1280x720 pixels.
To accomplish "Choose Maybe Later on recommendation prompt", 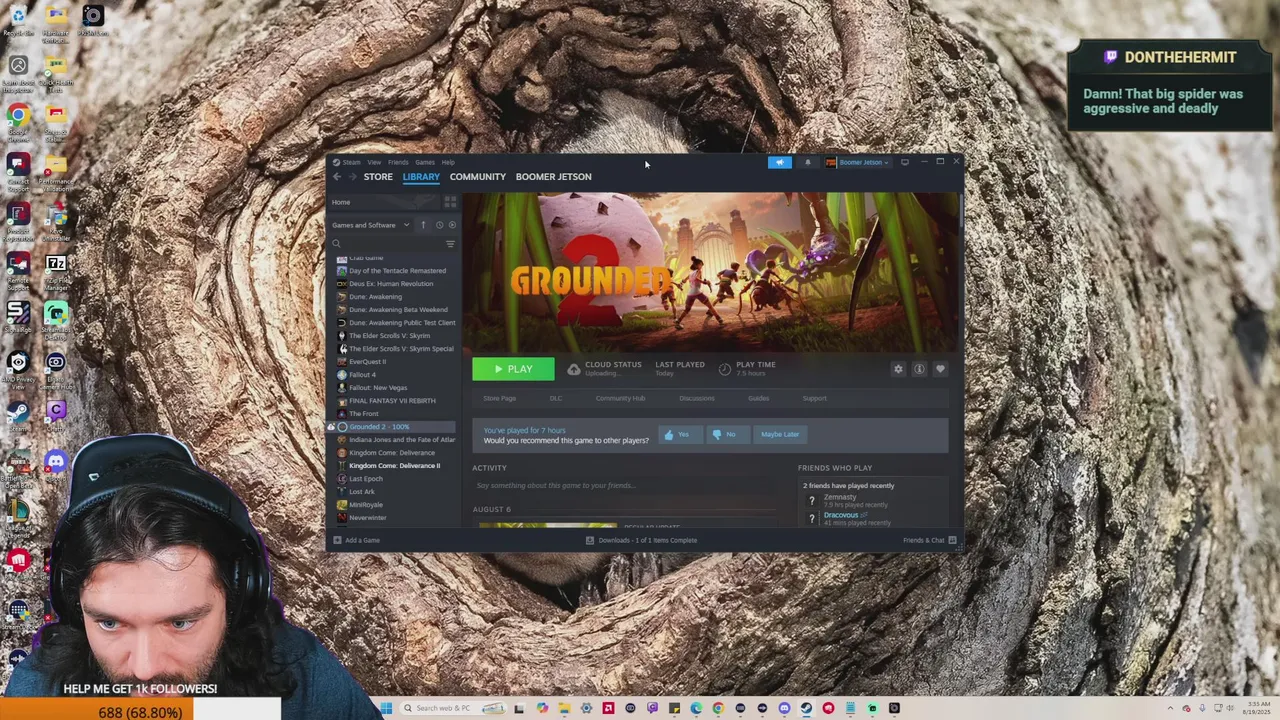I will (x=780, y=434).
